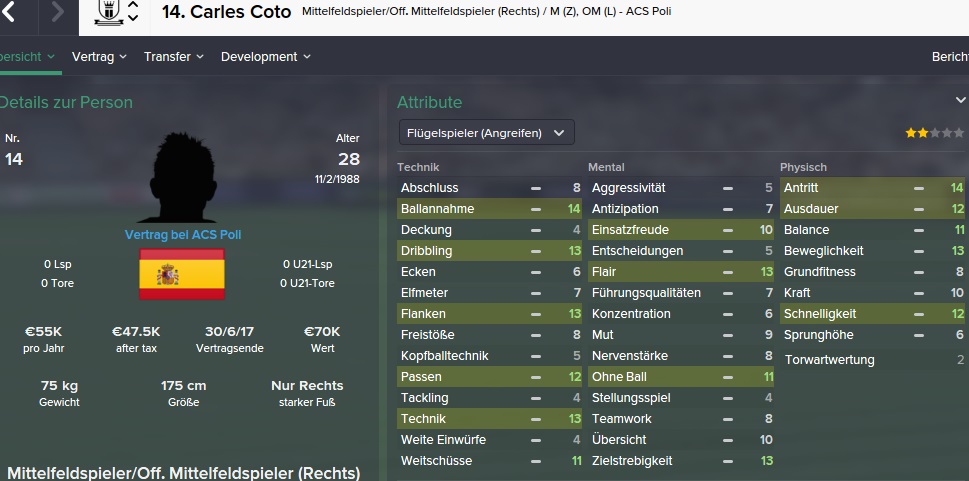The height and width of the screenshot is (481, 969).
Task: Open the Vertrag bei ACS Poli link
Action: coord(182,235)
